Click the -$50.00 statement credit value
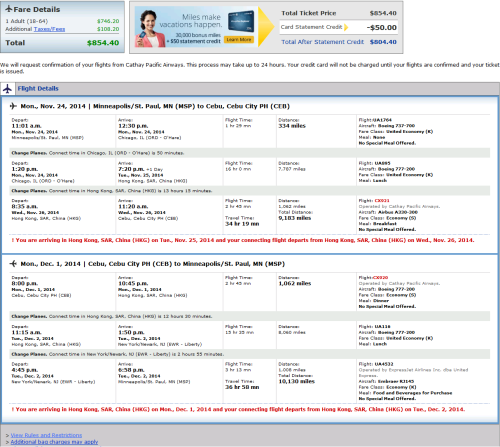The width and height of the screenshot is (500, 447). click(381, 27)
